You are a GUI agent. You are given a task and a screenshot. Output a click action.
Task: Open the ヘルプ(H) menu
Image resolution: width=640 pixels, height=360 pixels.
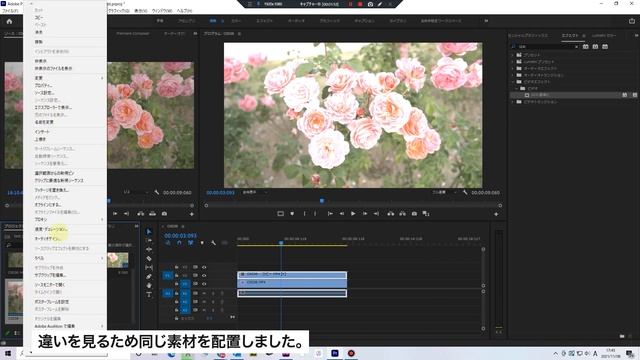pos(184,11)
